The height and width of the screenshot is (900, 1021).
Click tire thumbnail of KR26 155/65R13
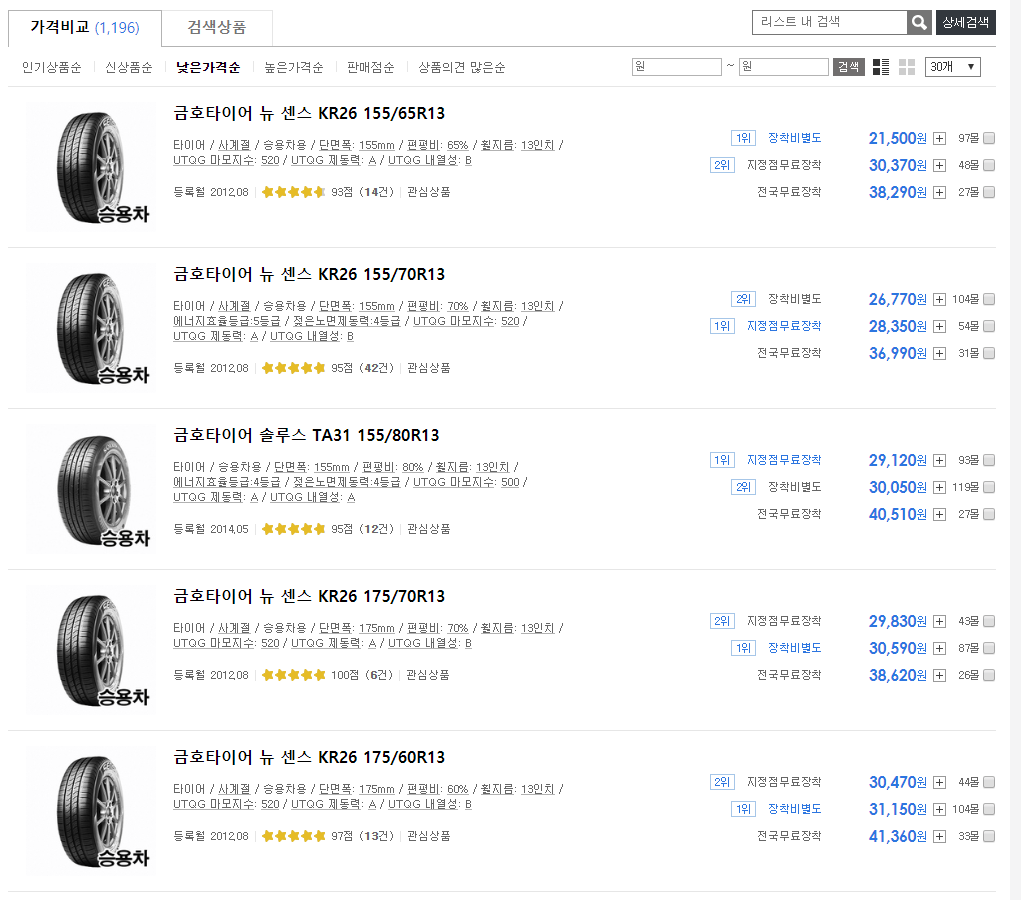click(91, 167)
